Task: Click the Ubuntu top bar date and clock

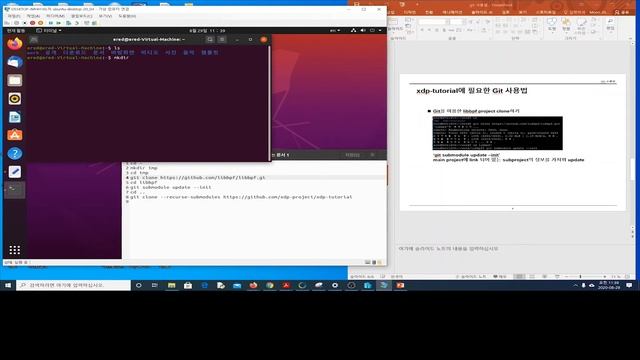Action: [207, 31]
